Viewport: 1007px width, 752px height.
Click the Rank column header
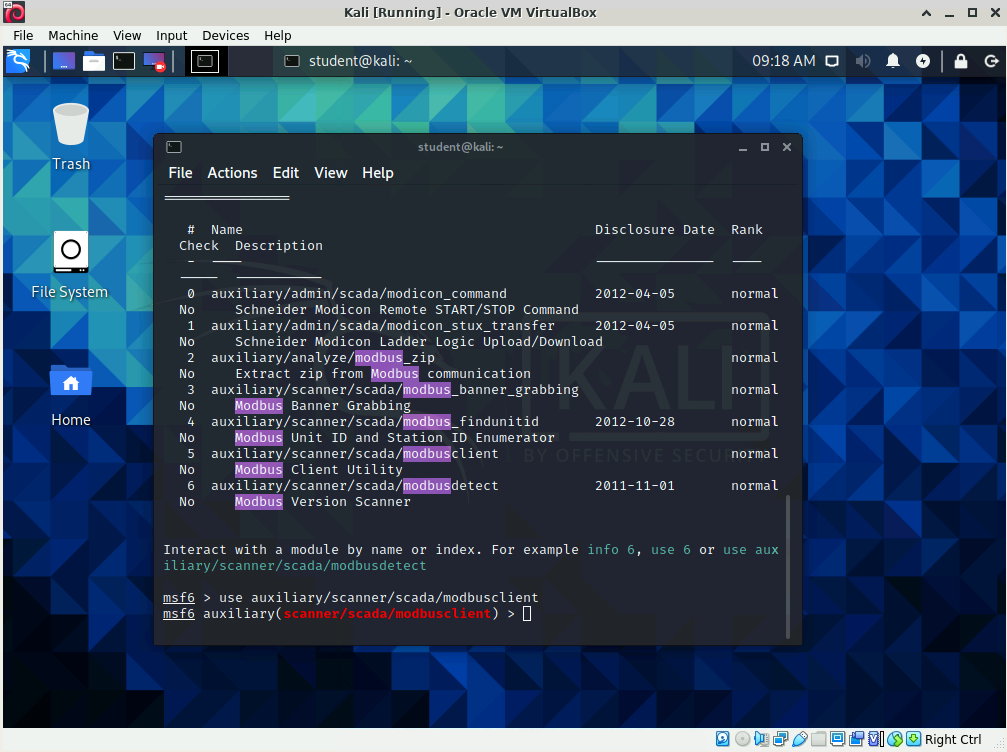pyautogui.click(x=747, y=229)
